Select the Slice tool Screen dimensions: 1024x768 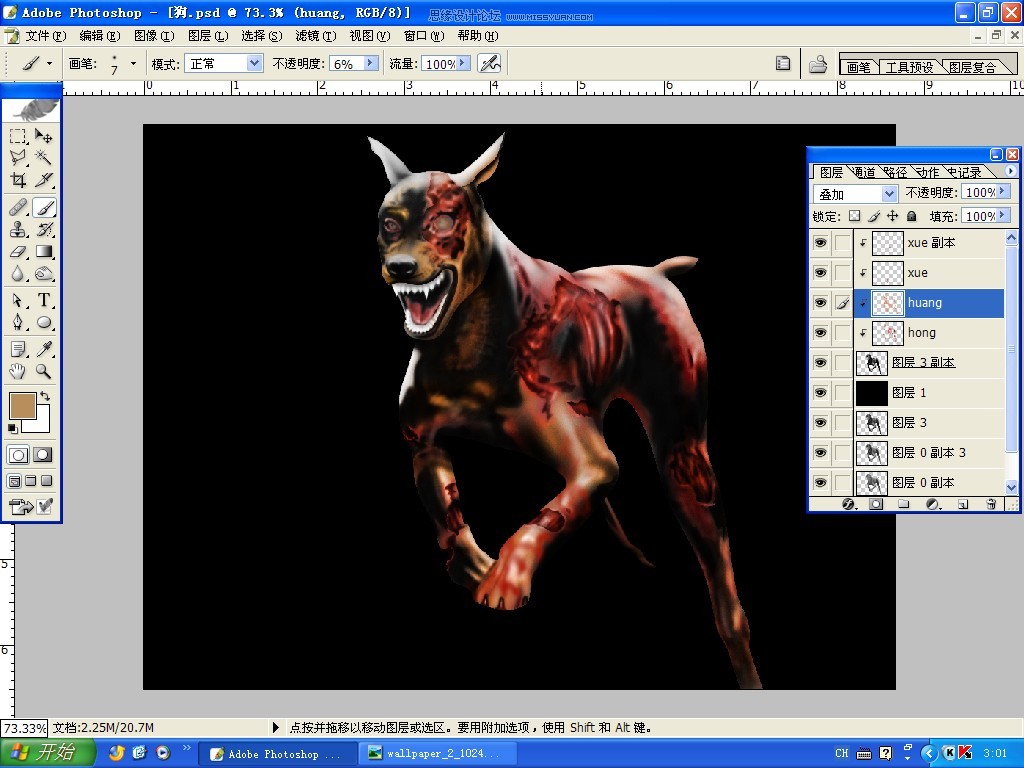pyautogui.click(x=44, y=180)
